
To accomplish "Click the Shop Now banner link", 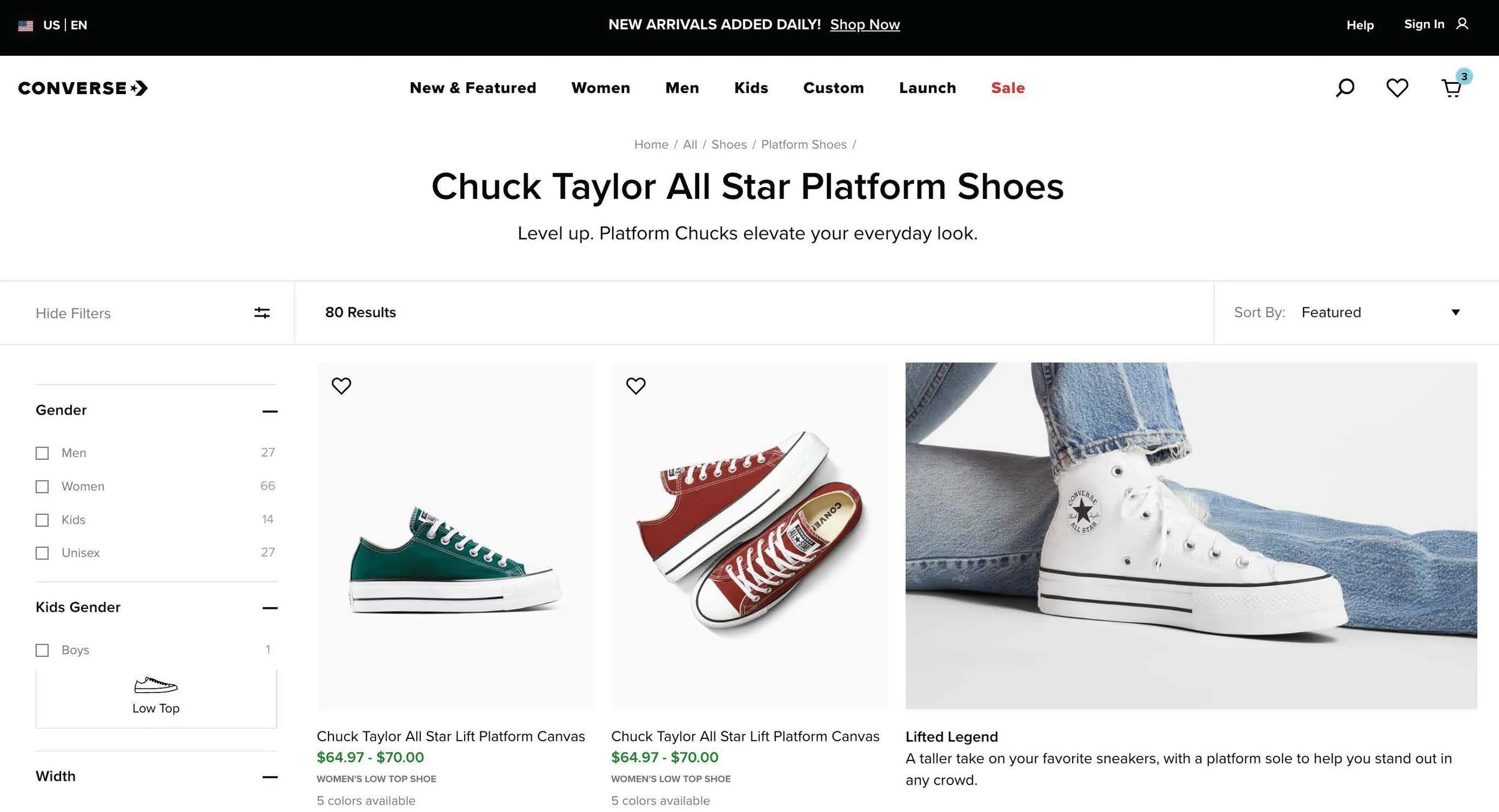I will [x=865, y=25].
